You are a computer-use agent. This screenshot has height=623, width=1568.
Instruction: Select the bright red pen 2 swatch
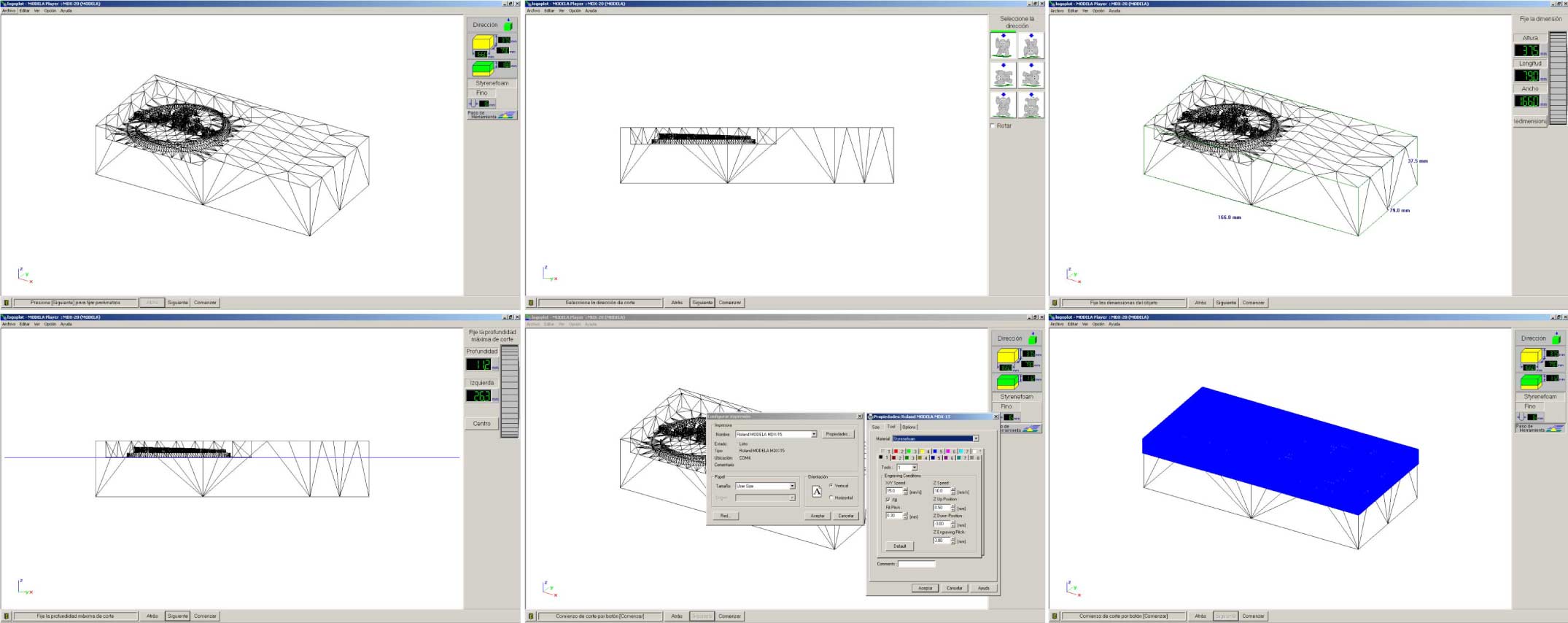pyautogui.click(x=896, y=452)
